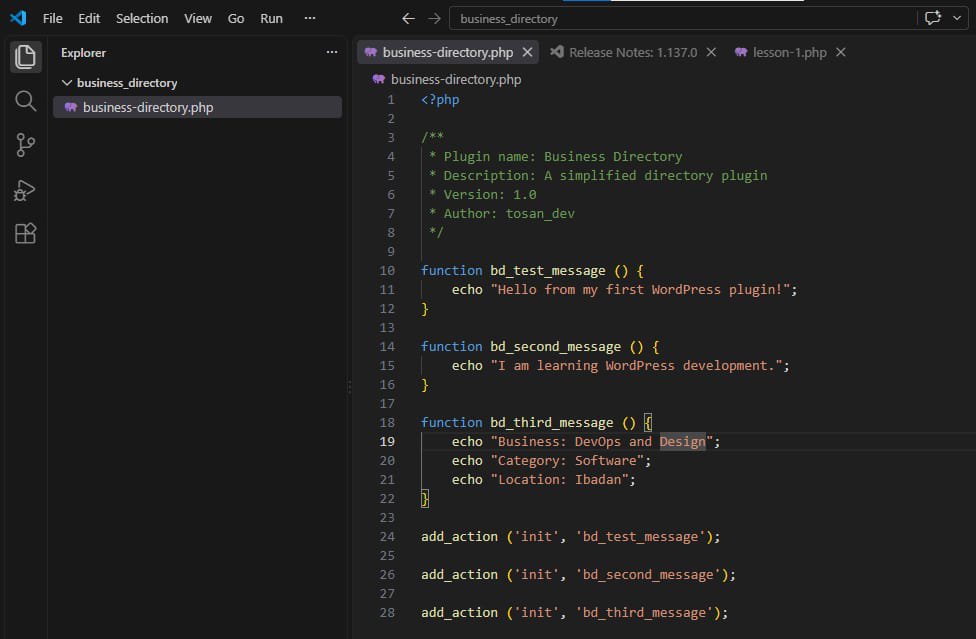Click the "Category: Software" string
The image size is (976, 639).
point(567,460)
